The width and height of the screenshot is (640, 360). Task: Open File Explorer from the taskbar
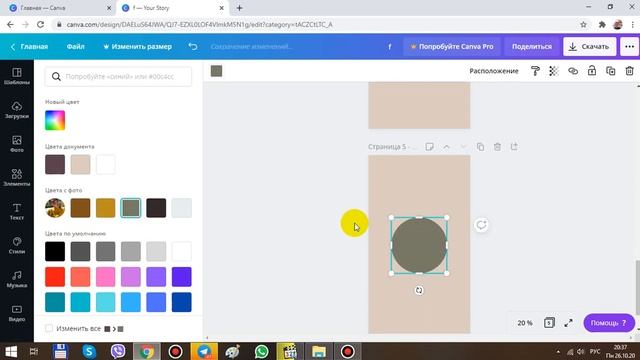click(319, 351)
